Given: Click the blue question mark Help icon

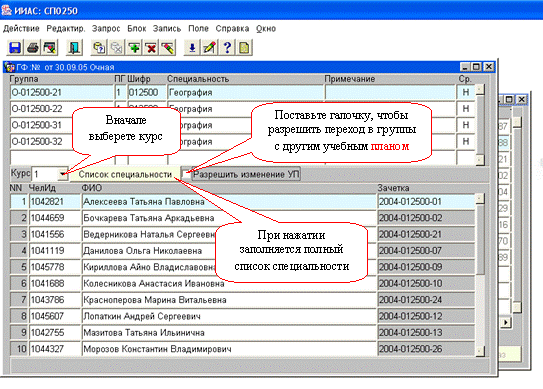Looking at the screenshot, I should [x=227, y=47].
